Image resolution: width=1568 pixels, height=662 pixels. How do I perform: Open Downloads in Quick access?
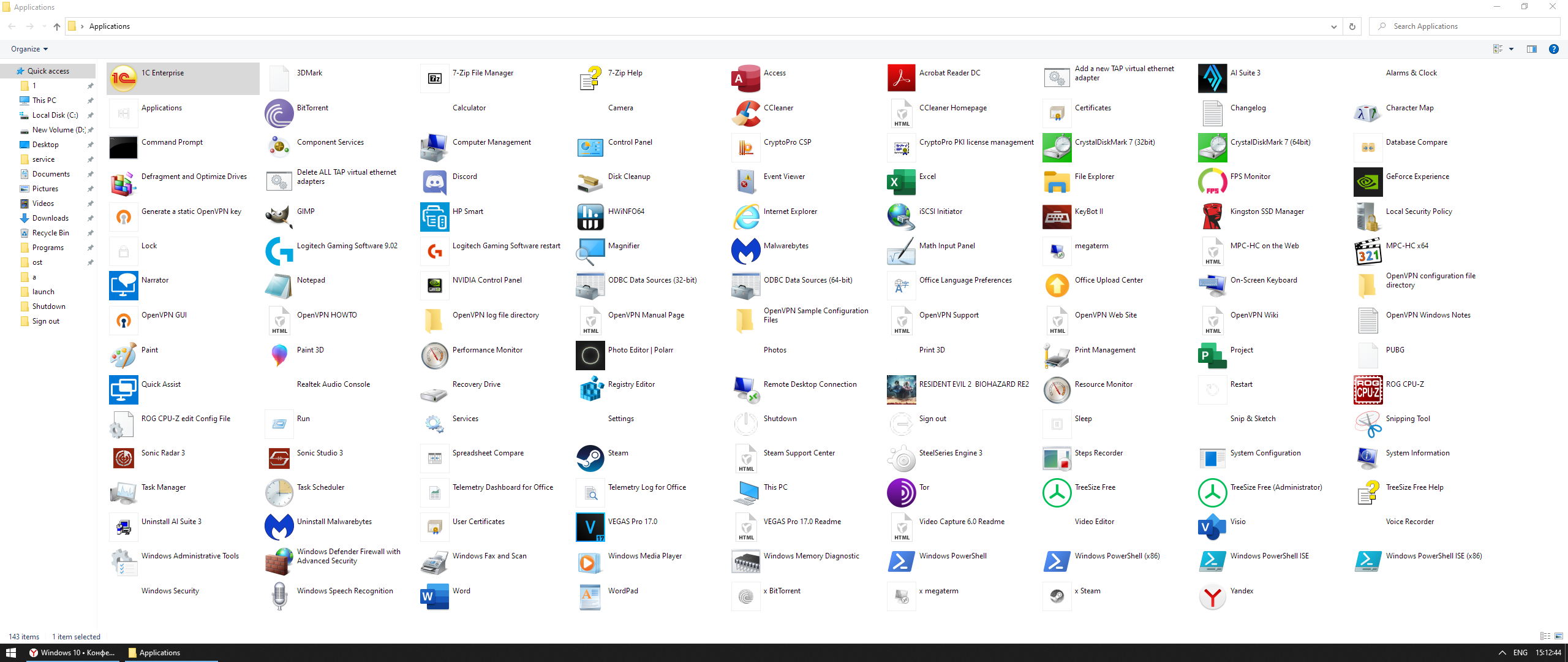pyautogui.click(x=50, y=218)
